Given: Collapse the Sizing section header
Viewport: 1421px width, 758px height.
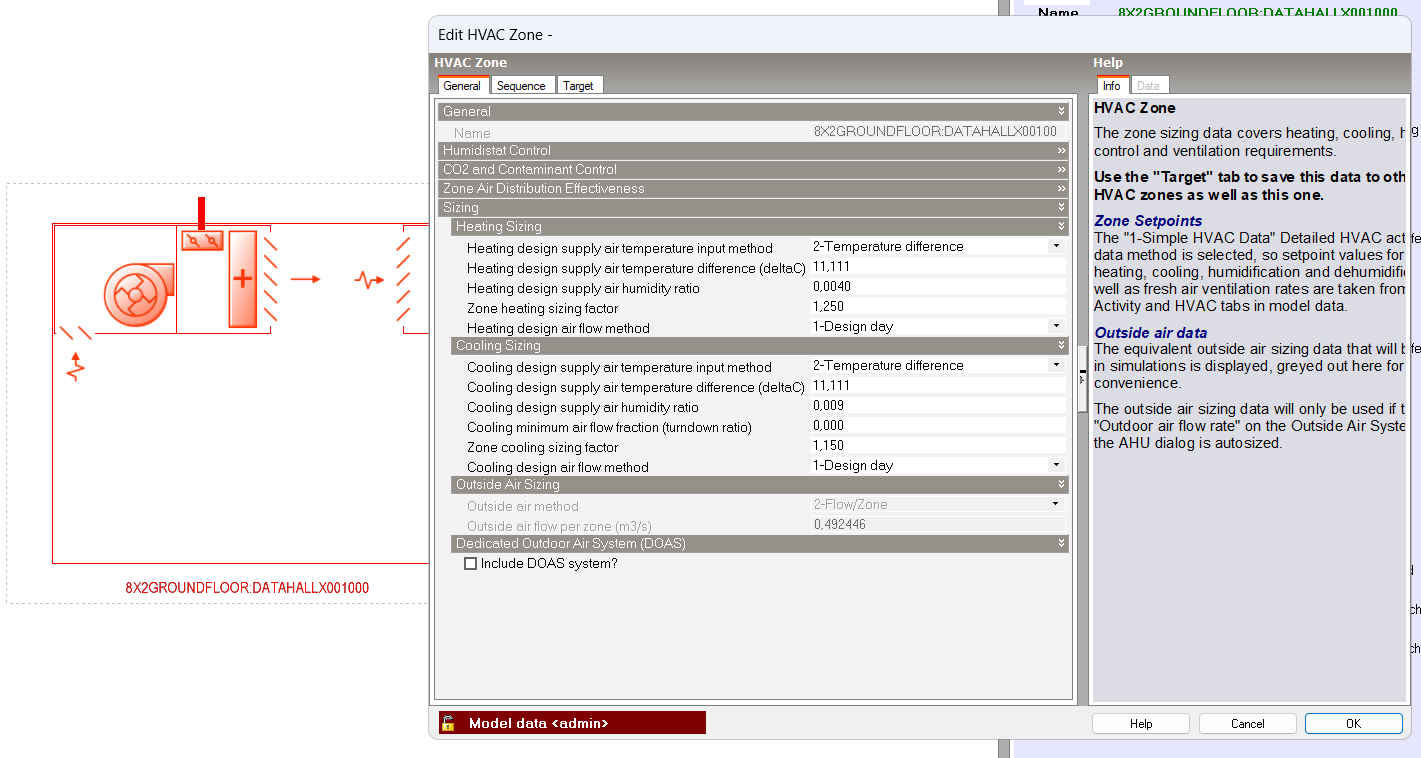Looking at the screenshot, I should click(1061, 208).
